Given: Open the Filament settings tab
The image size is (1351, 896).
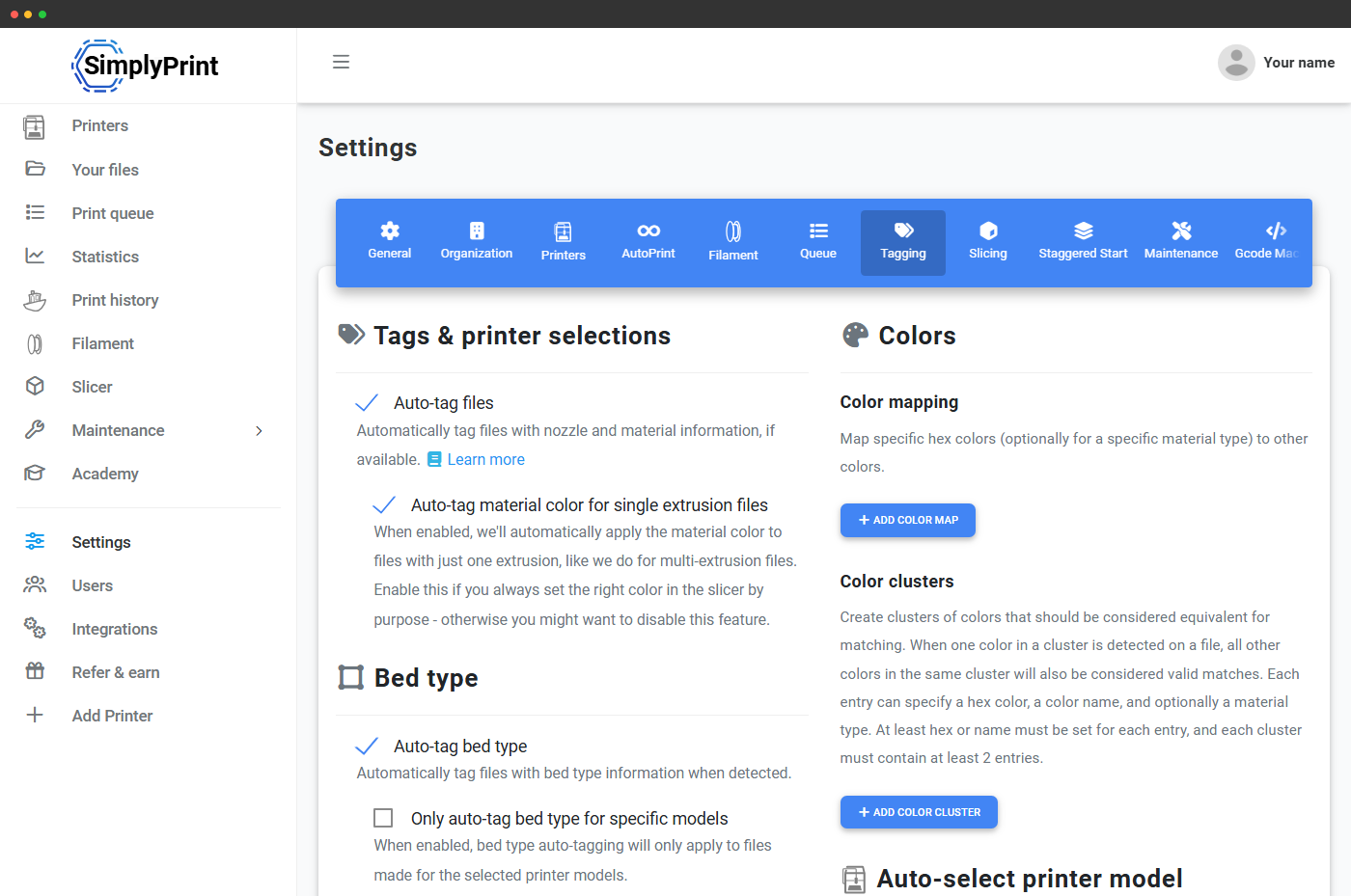Looking at the screenshot, I should tap(733, 242).
